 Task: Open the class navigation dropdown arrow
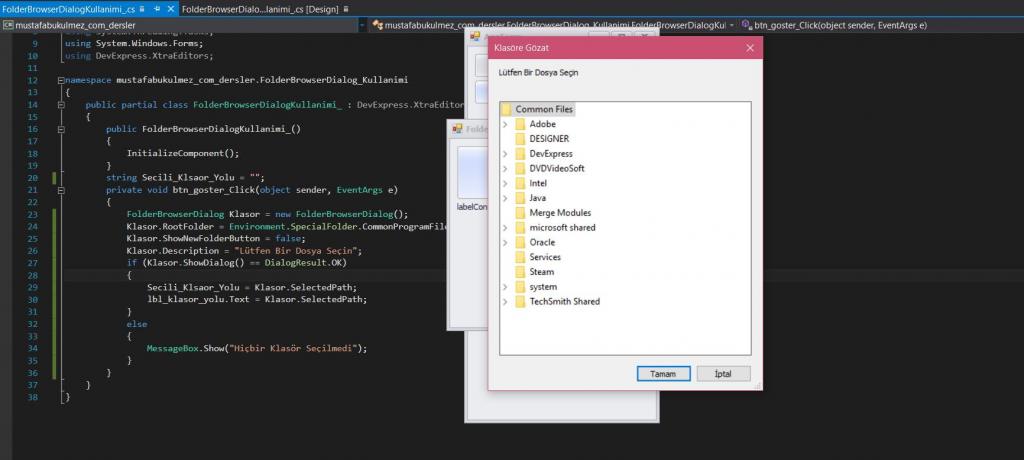732,25
